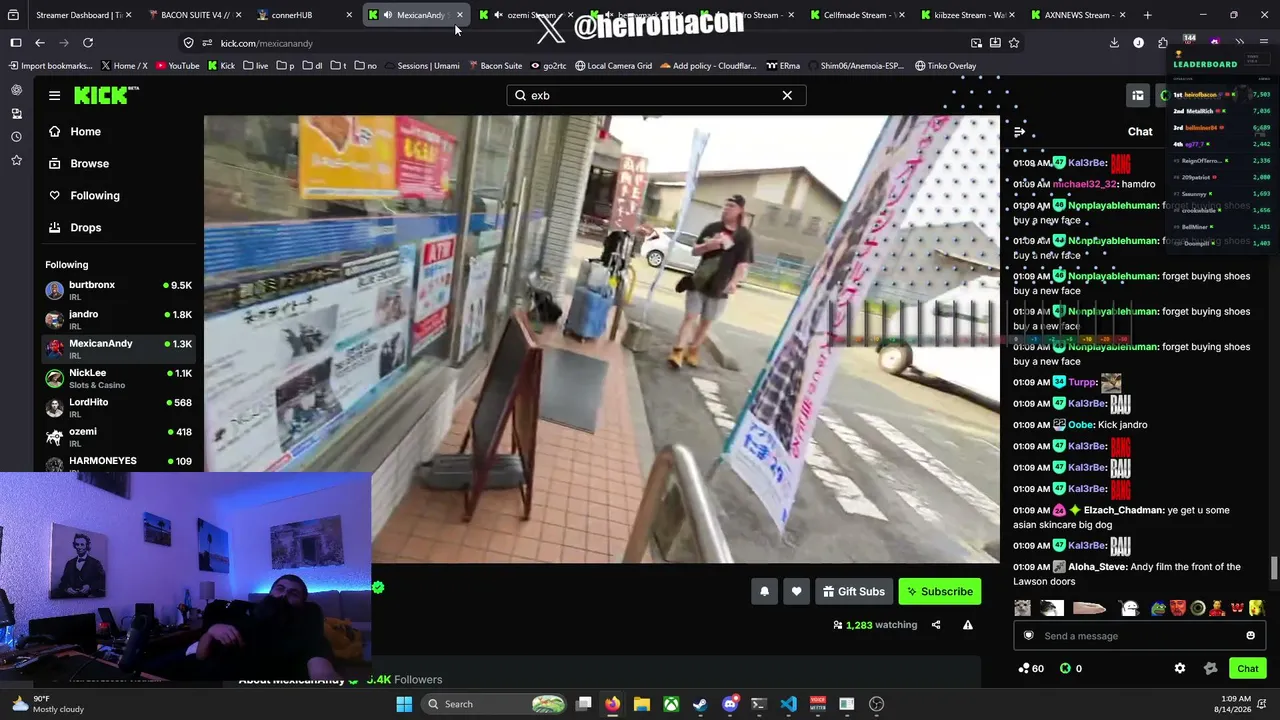The image size is (1280, 720).
Task: Click the theater layout icon in Kick header
Action: point(1138,95)
